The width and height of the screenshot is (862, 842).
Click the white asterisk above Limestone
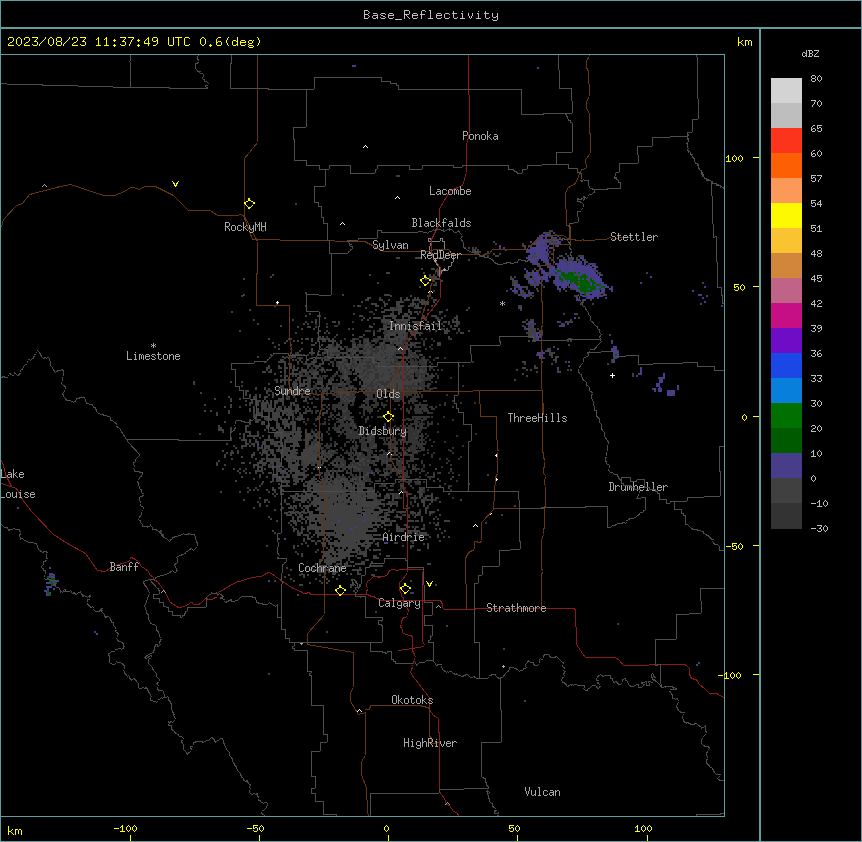point(153,346)
